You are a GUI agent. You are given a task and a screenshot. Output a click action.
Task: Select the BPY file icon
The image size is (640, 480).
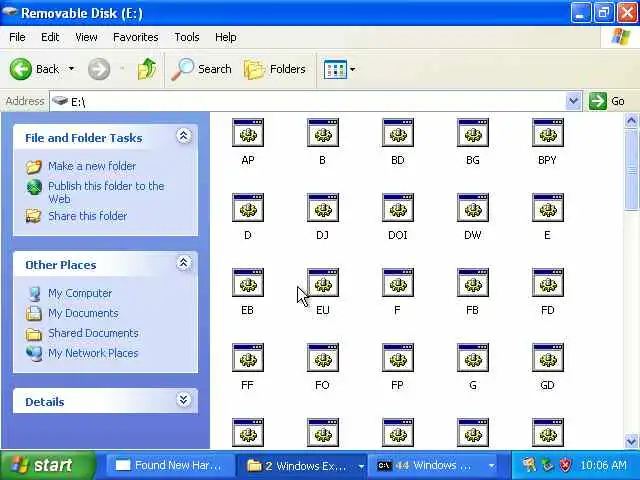pyautogui.click(x=548, y=133)
